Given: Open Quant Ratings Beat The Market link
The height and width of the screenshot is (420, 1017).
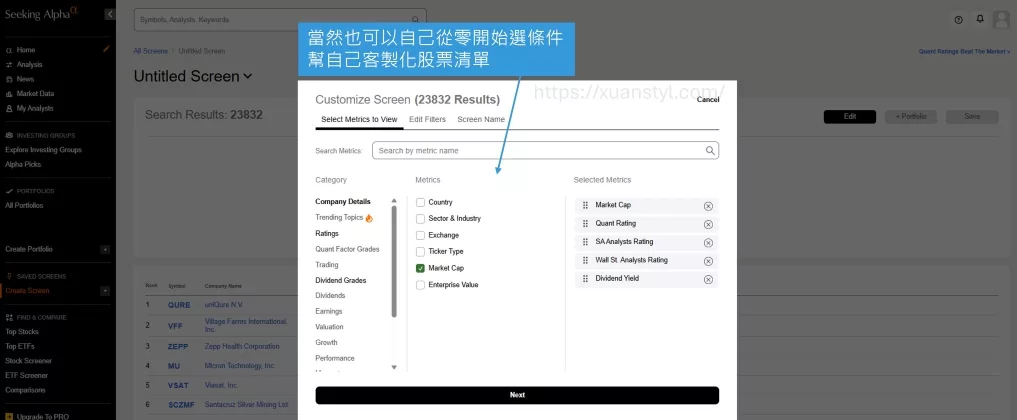Looking at the screenshot, I should (x=964, y=51).
